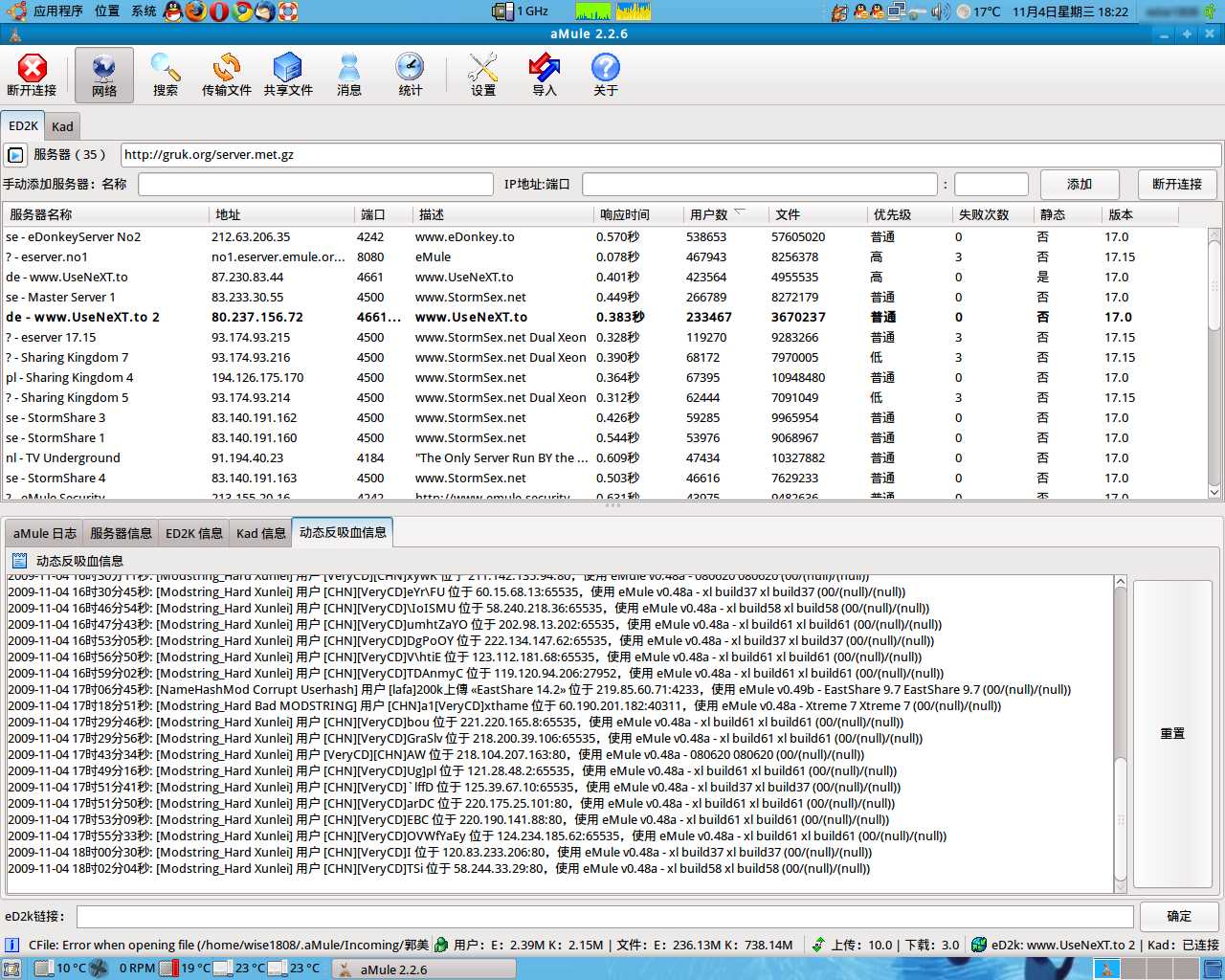
Task: Click the 断开连接 button beside 添加
Action: point(1177,184)
